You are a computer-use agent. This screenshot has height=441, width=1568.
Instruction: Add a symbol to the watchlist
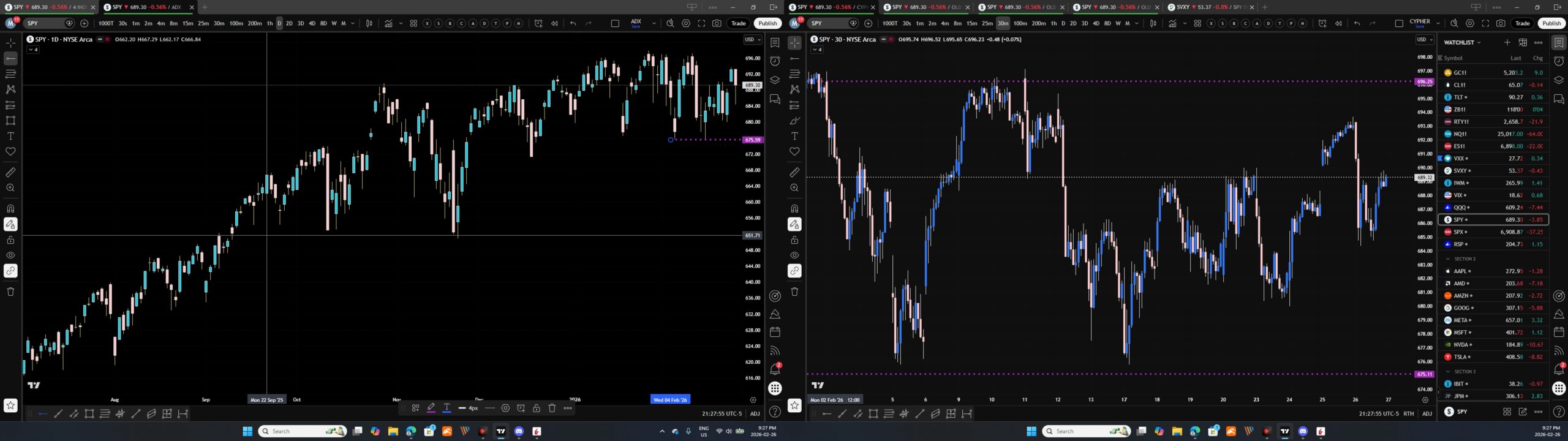pyautogui.click(x=1507, y=42)
